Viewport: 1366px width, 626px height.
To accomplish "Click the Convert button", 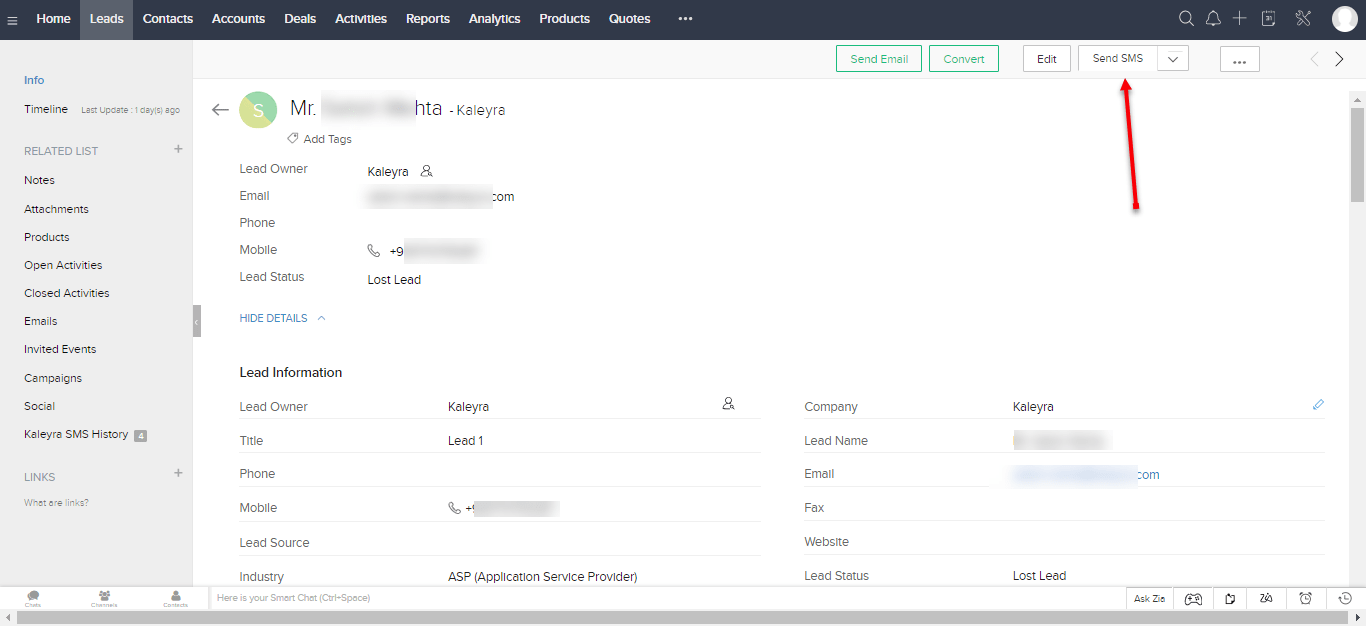I will pos(963,58).
